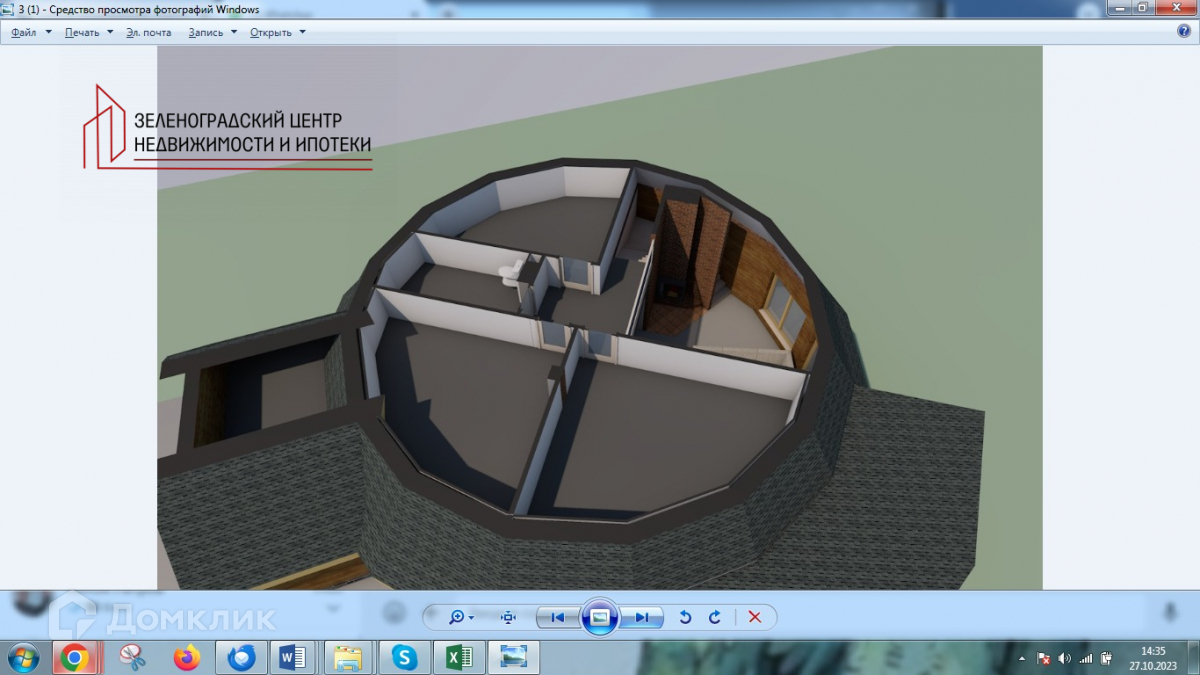Click the Эл. почта menu item
The width and height of the screenshot is (1200, 675).
tap(149, 32)
